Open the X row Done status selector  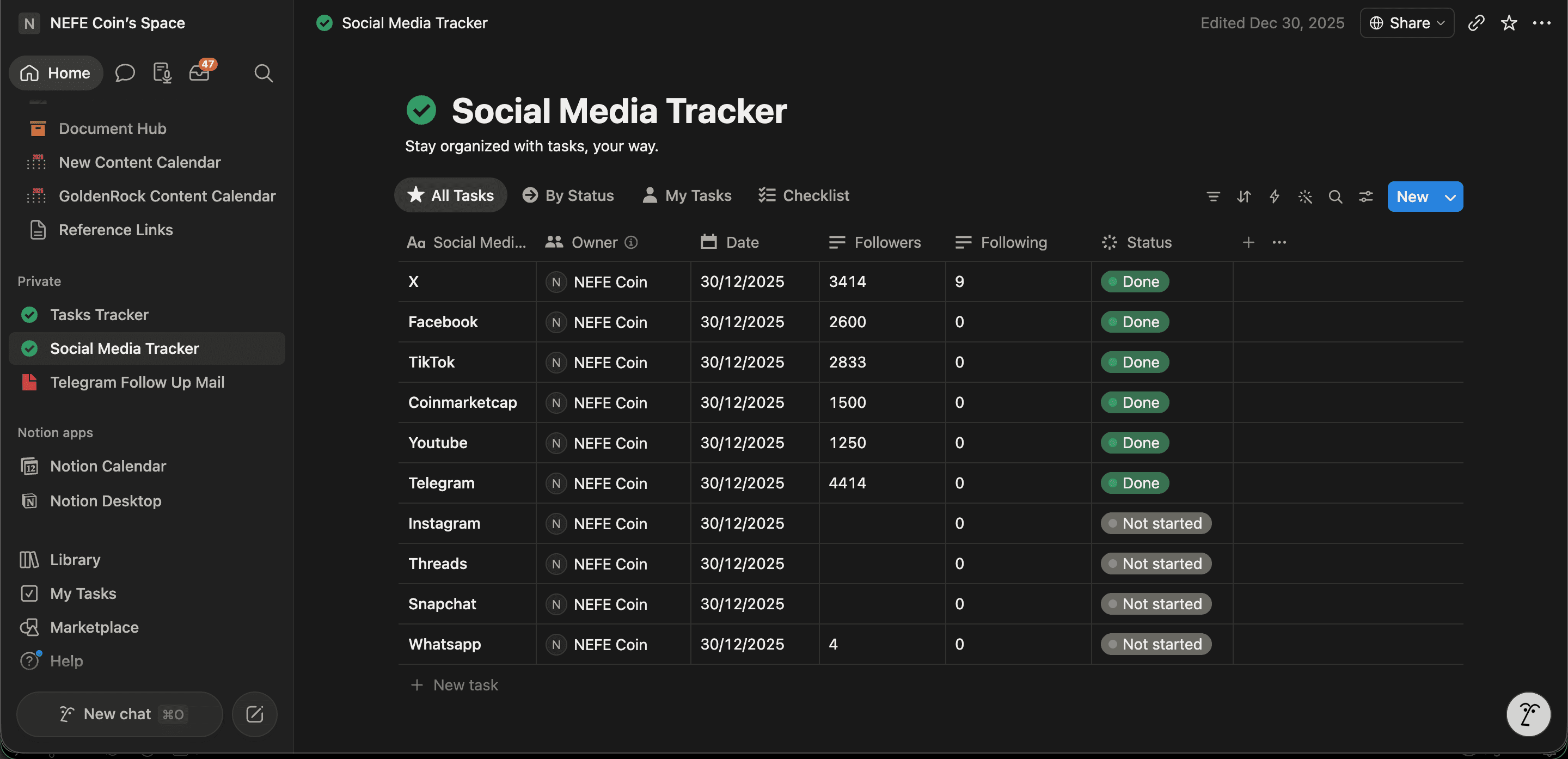1134,281
